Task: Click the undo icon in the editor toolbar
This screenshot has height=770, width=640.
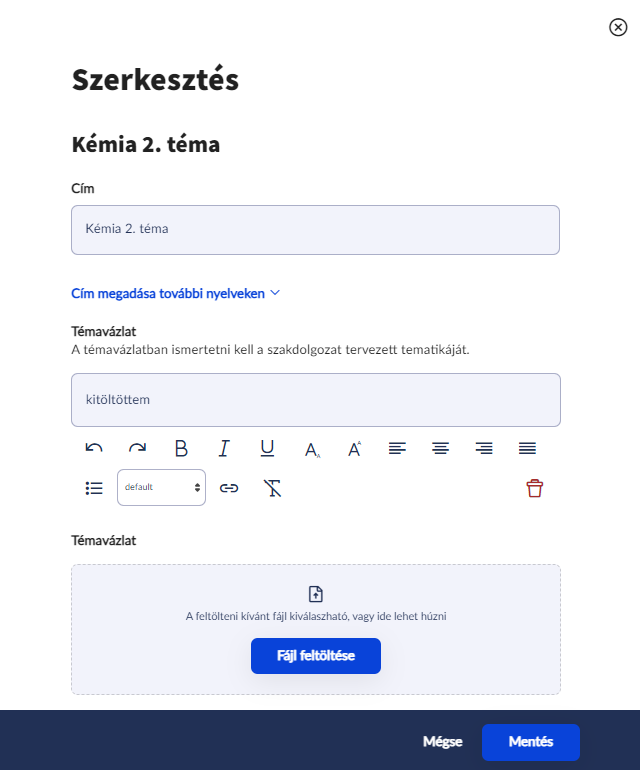Action: [94, 448]
